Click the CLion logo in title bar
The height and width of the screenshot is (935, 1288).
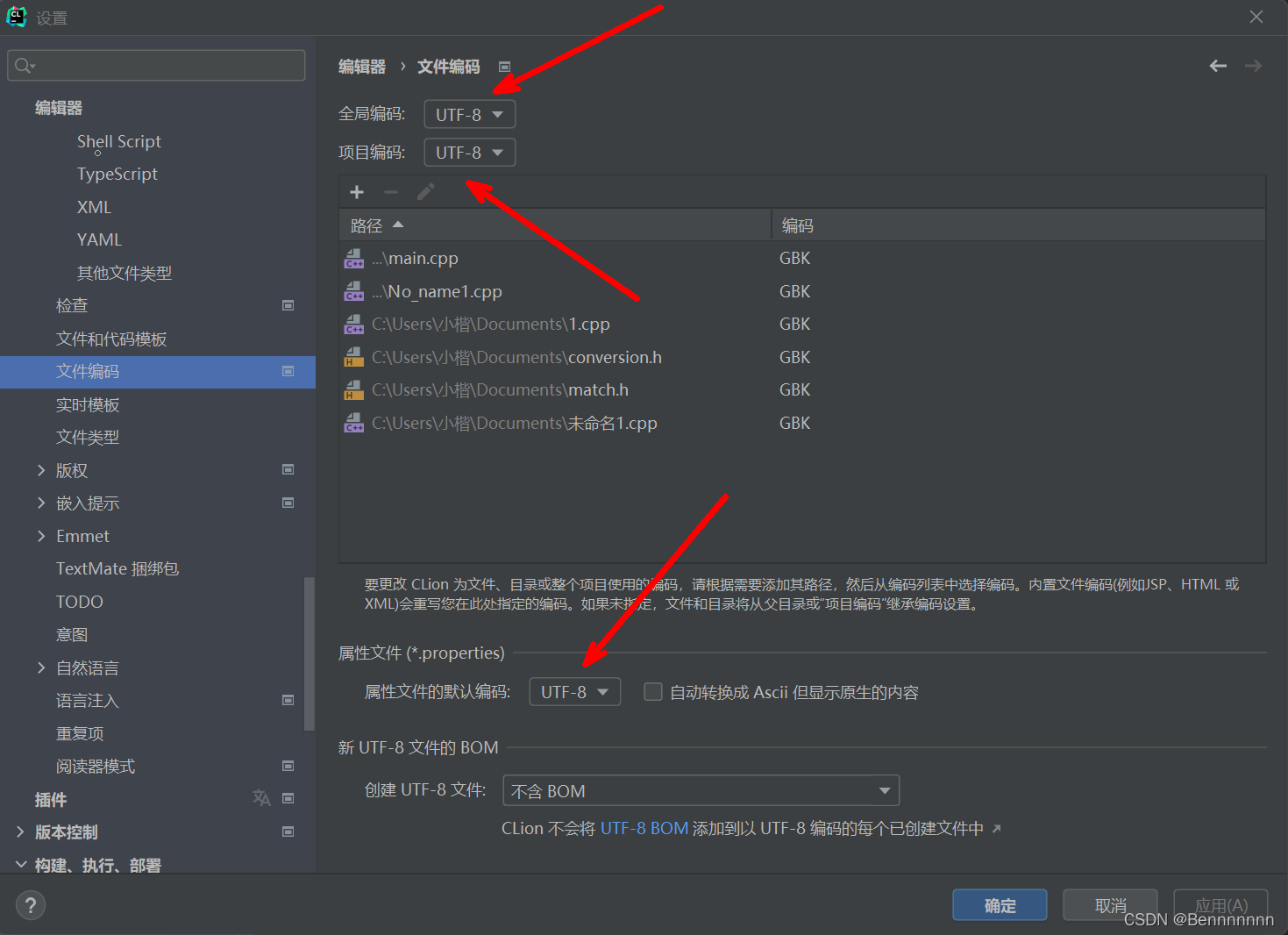[x=17, y=17]
